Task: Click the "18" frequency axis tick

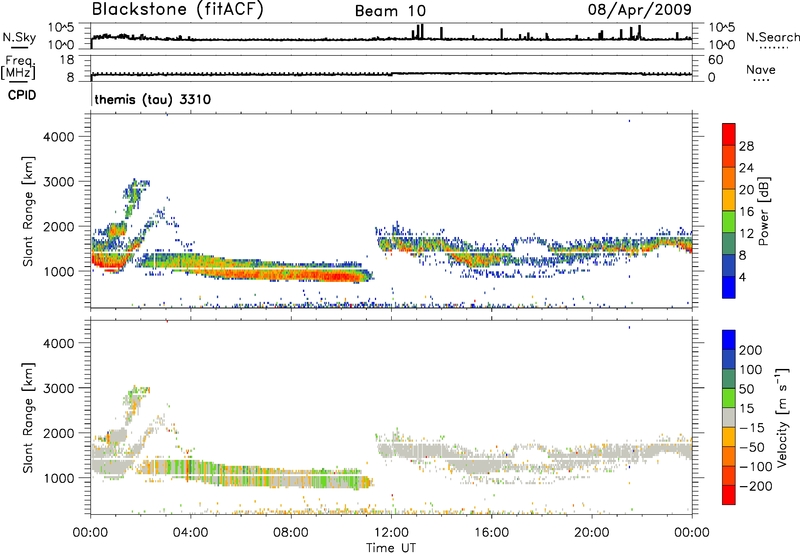Action: click(67, 60)
